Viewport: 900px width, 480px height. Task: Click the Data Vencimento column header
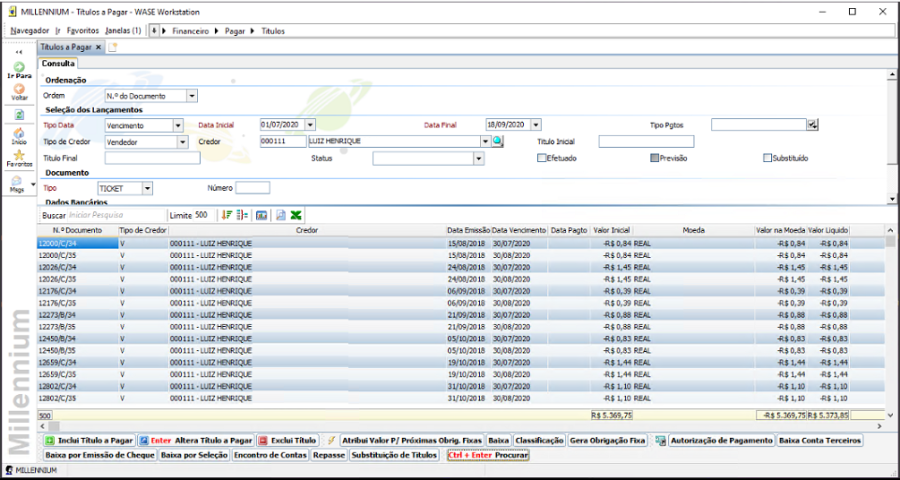tap(519, 230)
